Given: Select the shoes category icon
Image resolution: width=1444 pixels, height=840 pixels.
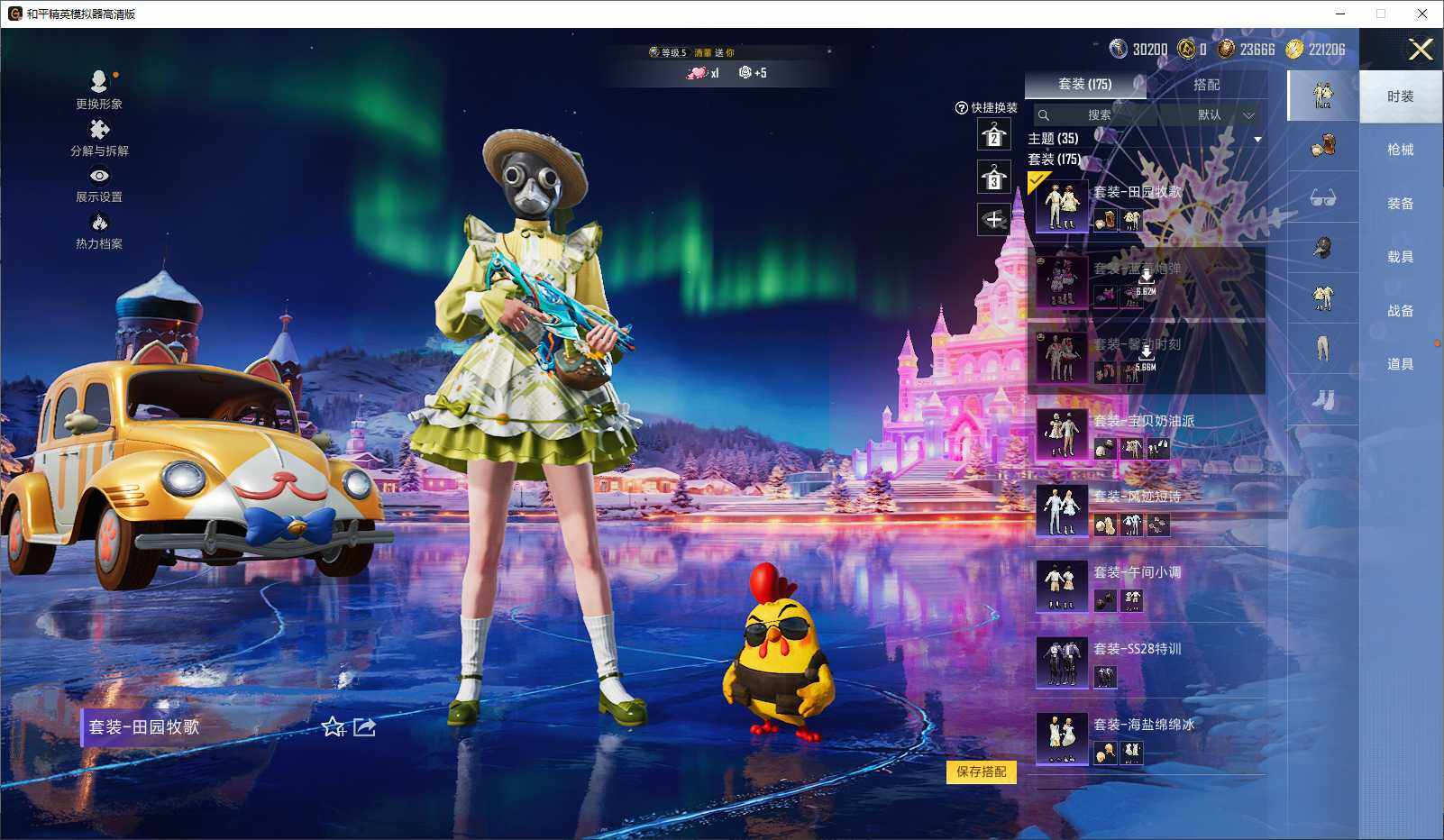Looking at the screenshot, I should click(x=1322, y=398).
